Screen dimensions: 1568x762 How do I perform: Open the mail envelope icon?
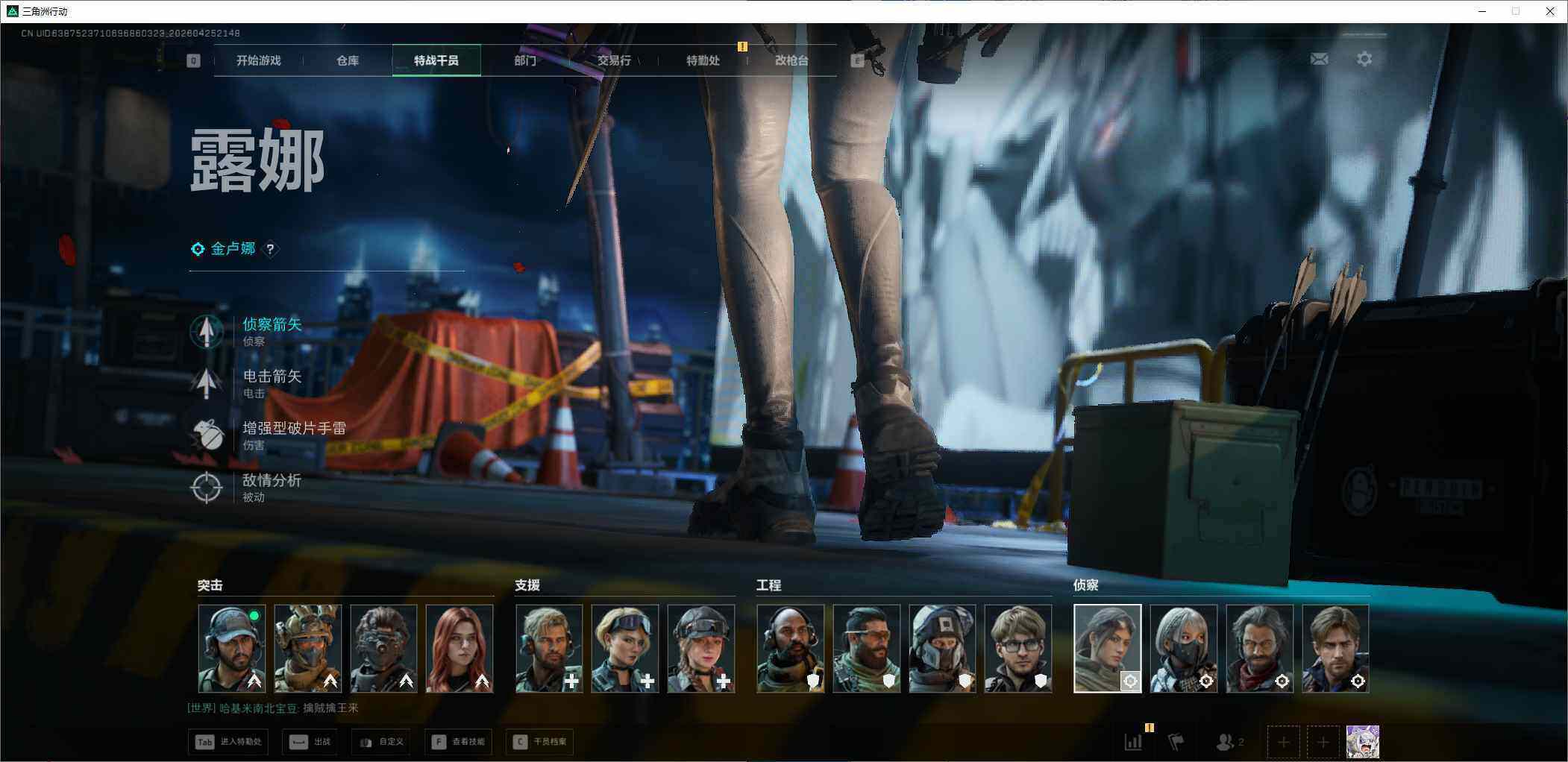click(x=1319, y=59)
